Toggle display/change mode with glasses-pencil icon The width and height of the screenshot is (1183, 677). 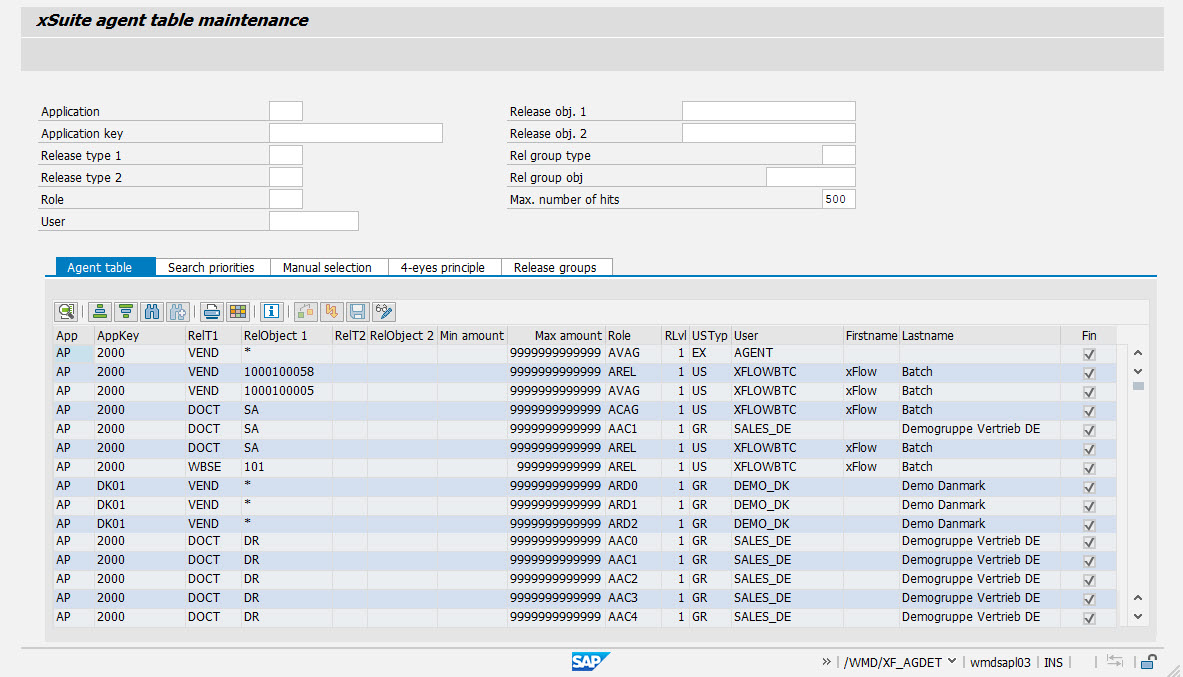coord(383,311)
